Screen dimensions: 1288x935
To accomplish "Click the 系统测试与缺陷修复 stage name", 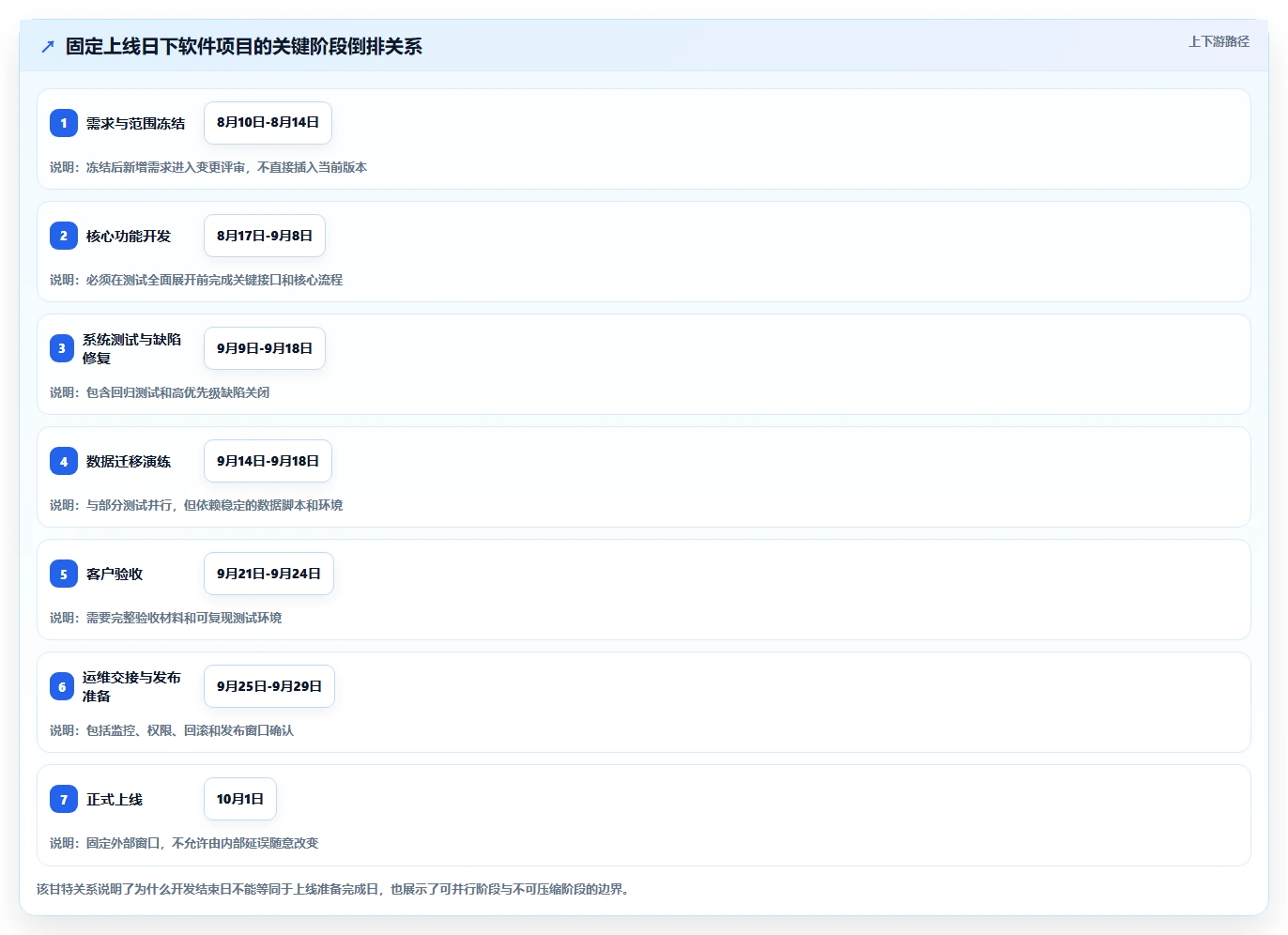I will point(131,348).
